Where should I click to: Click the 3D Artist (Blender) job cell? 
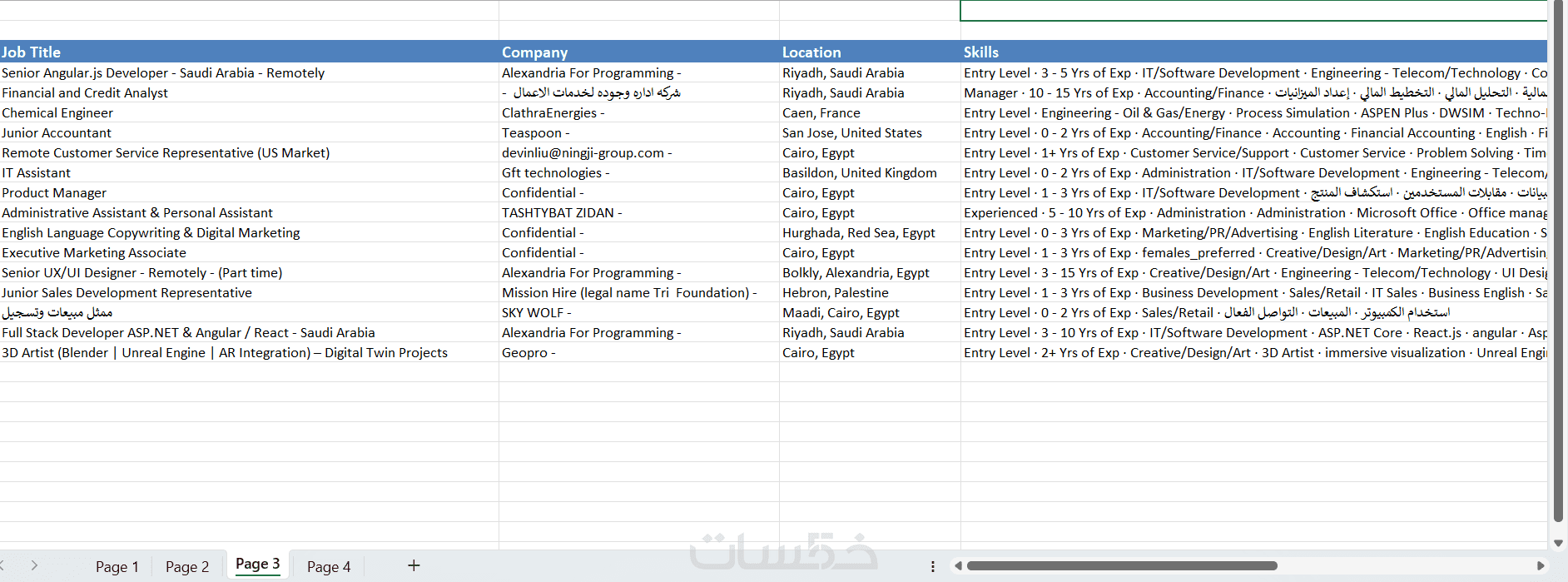(x=249, y=352)
